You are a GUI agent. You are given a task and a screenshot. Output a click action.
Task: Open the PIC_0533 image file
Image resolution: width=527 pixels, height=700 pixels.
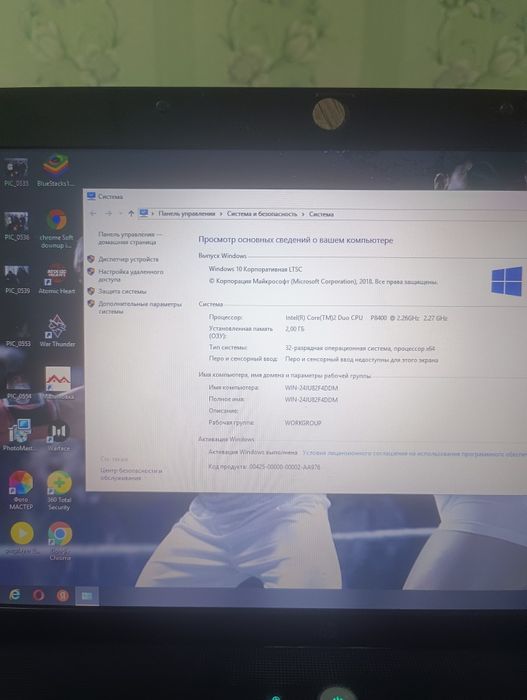click(17, 171)
